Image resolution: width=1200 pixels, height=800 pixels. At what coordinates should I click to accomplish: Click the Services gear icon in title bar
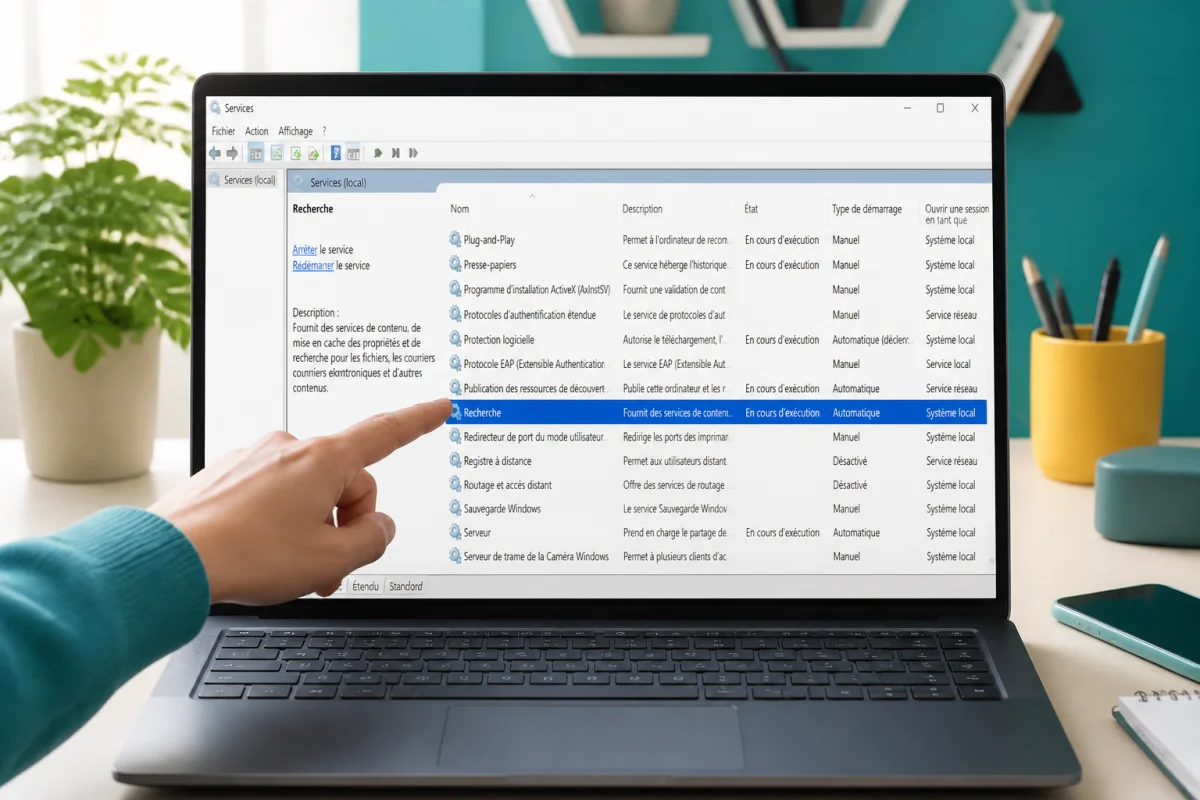(215, 108)
